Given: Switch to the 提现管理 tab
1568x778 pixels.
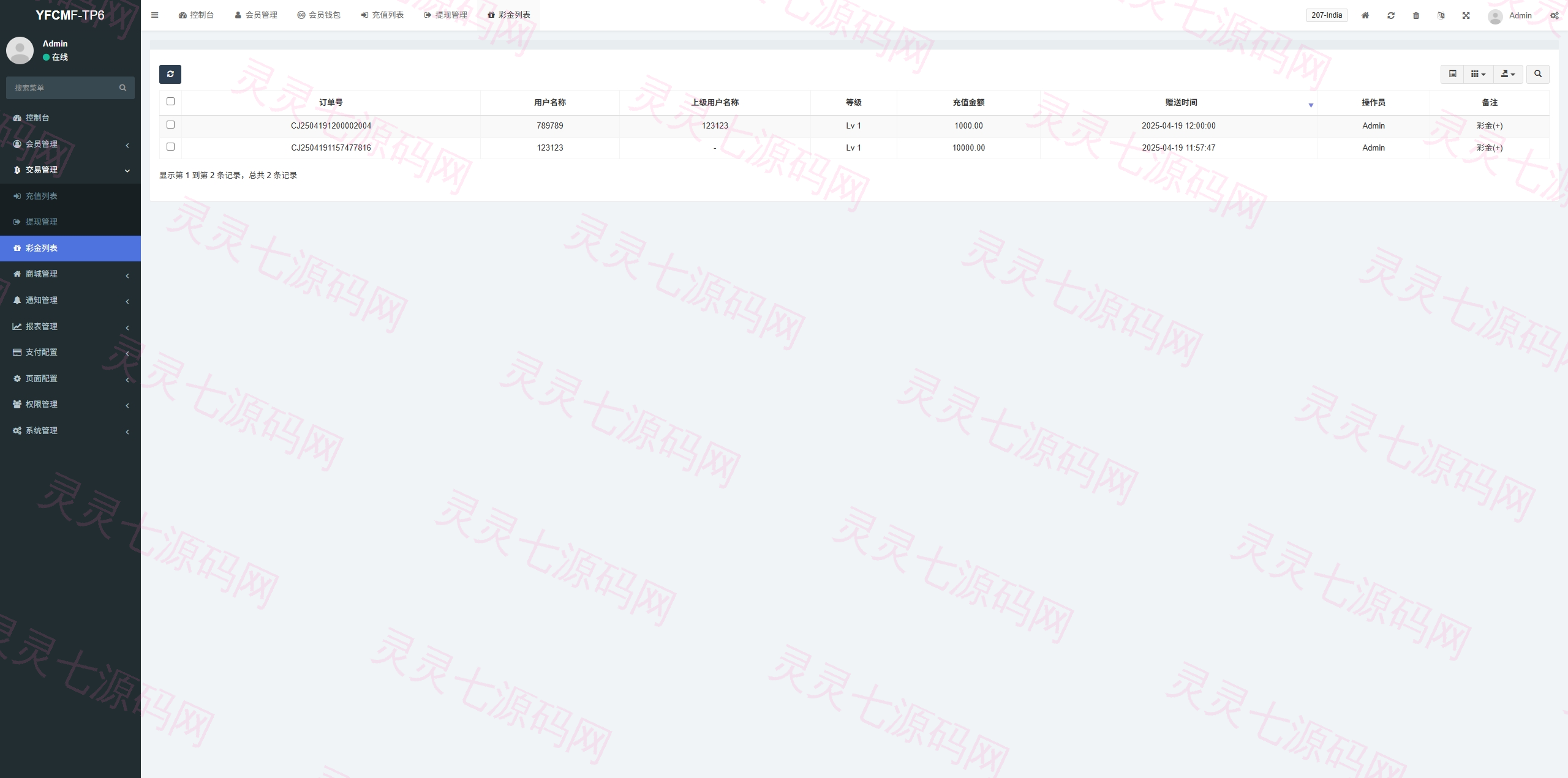Looking at the screenshot, I should click(445, 15).
